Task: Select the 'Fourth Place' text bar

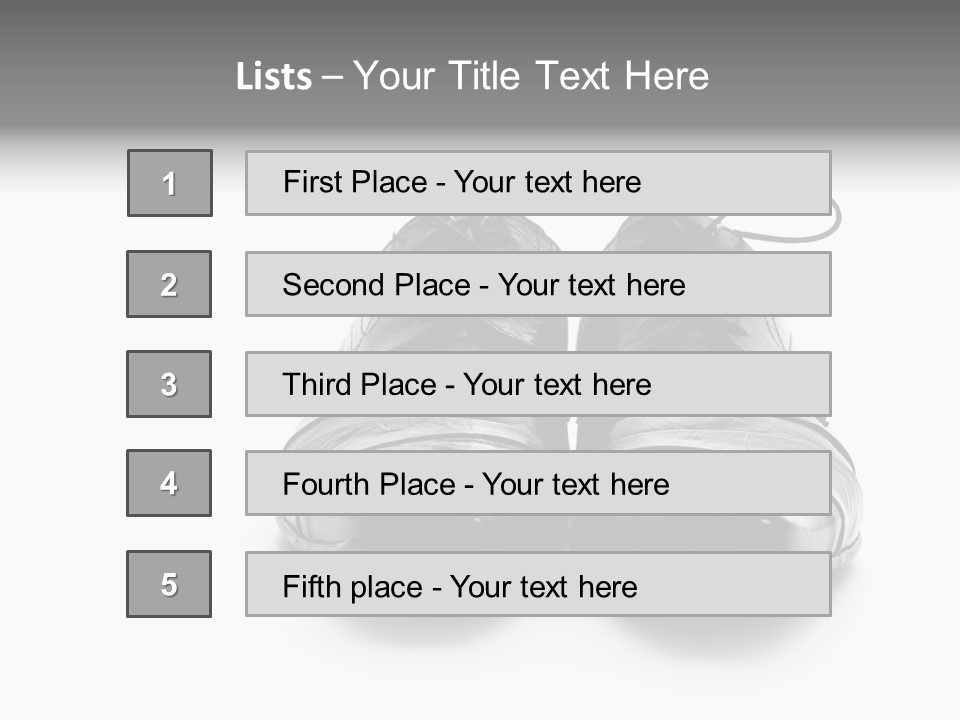Action: (x=538, y=484)
